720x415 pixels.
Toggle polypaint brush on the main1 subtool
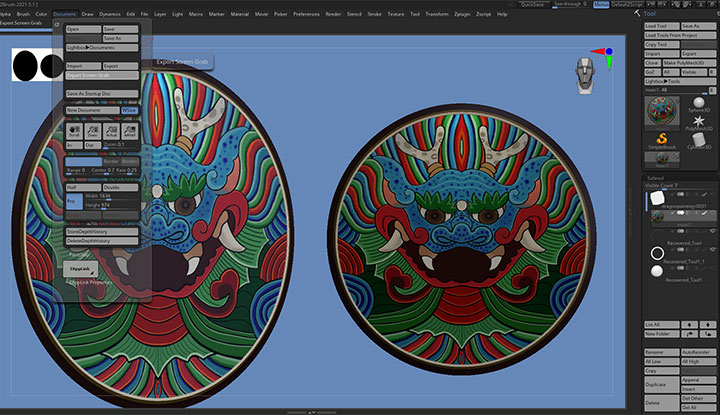(704, 213)
